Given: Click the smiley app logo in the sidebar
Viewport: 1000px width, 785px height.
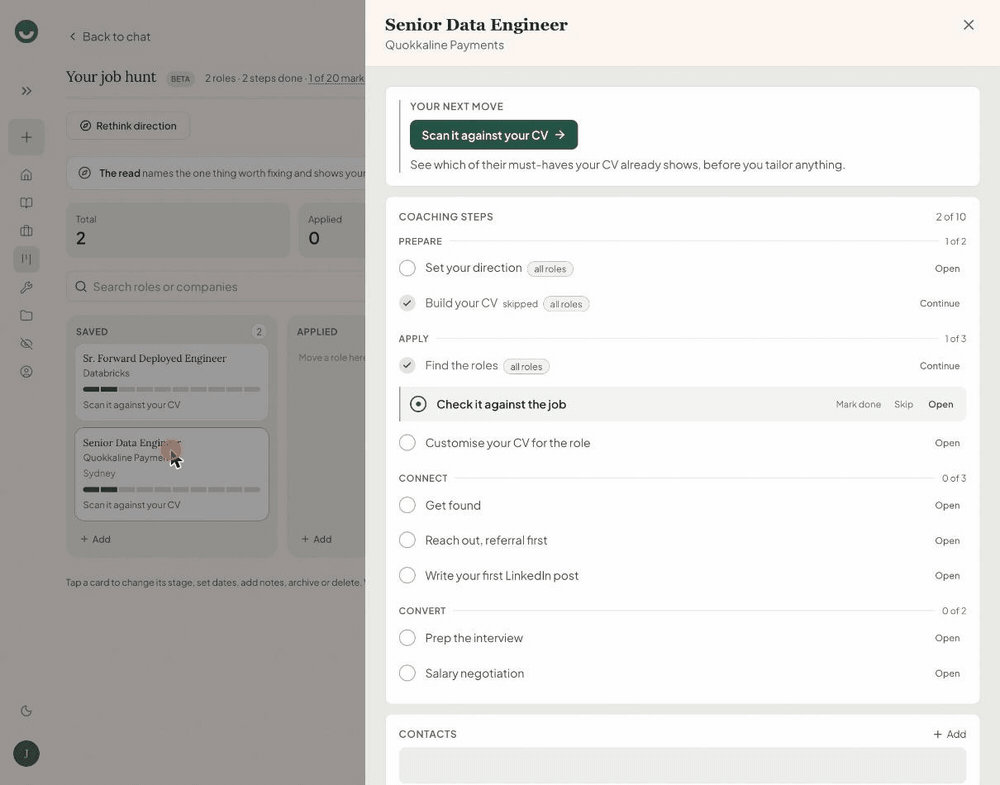Looking at the screenshot, I should point(26,31).
